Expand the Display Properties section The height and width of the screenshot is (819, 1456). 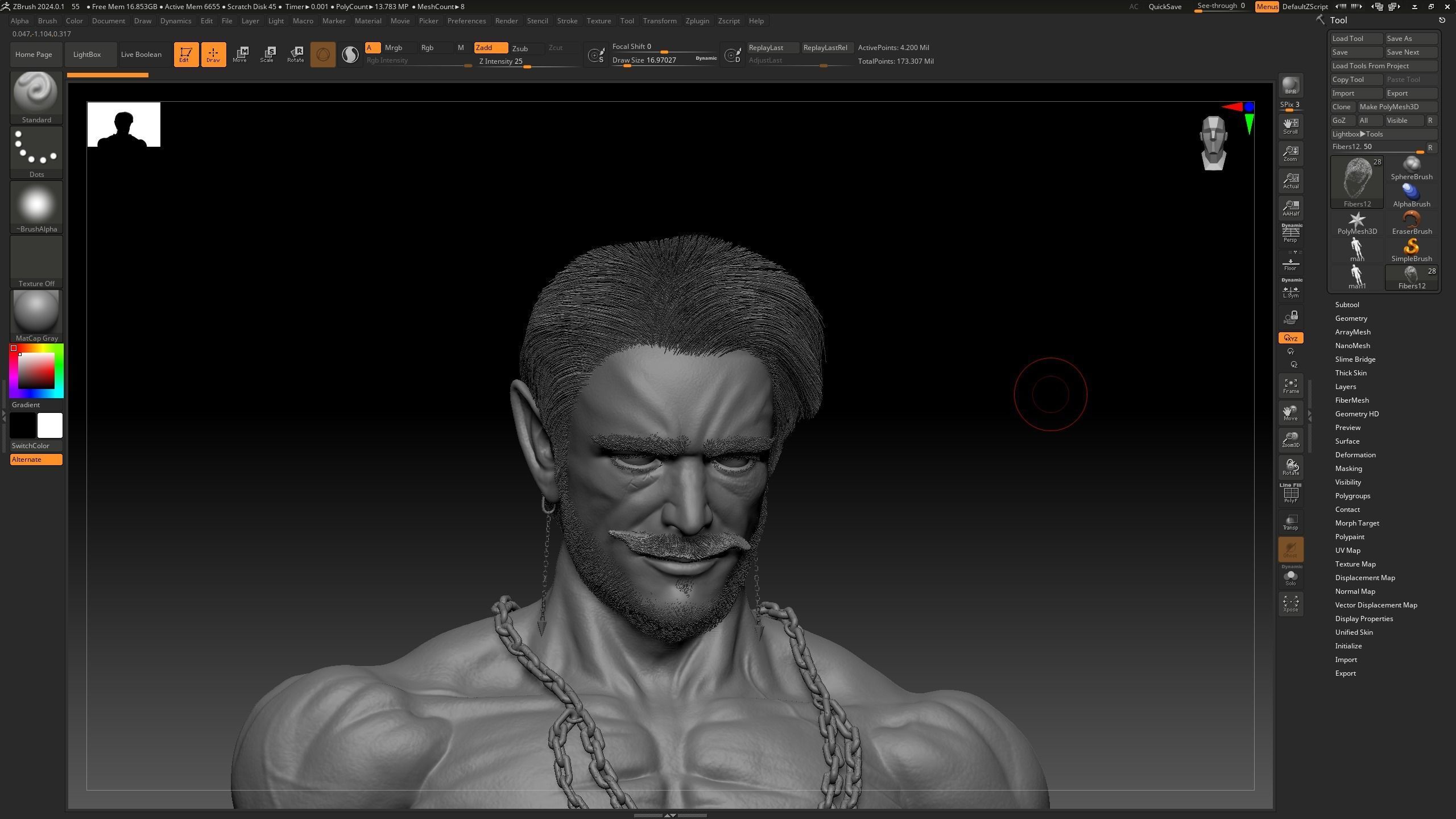[1364, 619]
